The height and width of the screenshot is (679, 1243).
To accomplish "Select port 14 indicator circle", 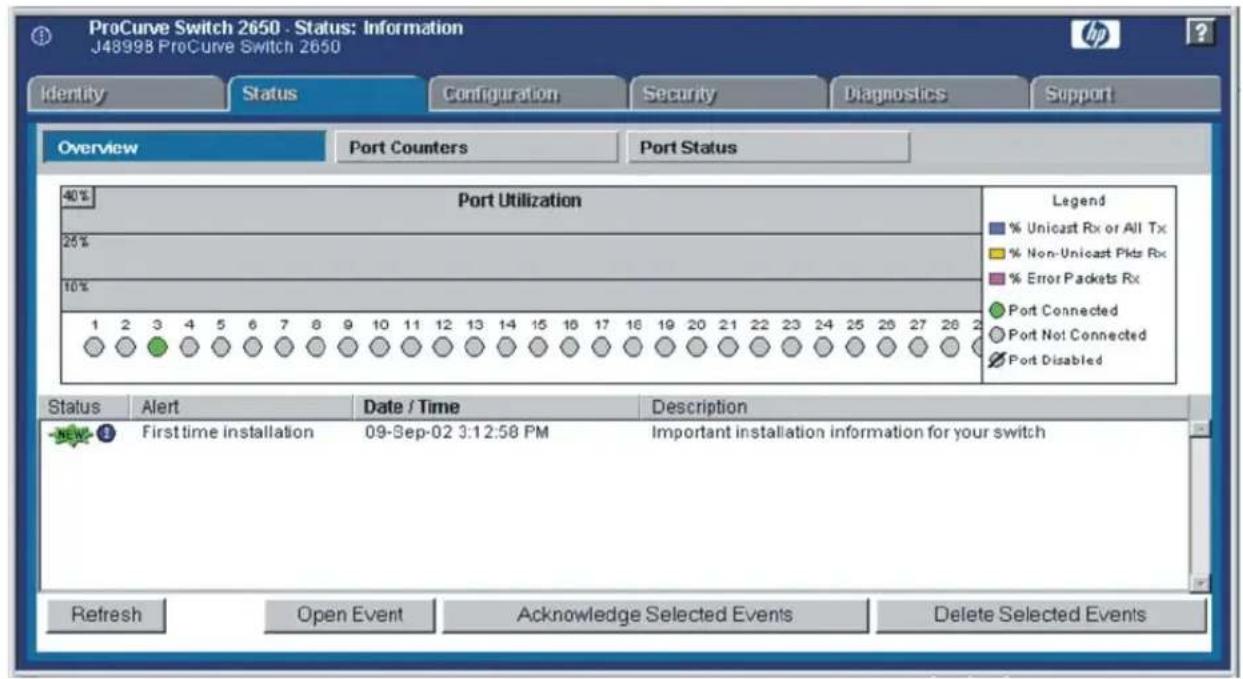I will (x=507, y=347).
